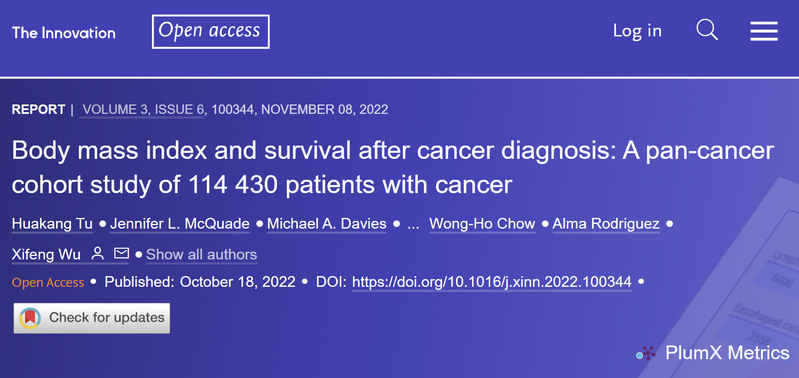
Task: Open the search magnifier icon
Action: pyautogui.click(x=707, y=31)
